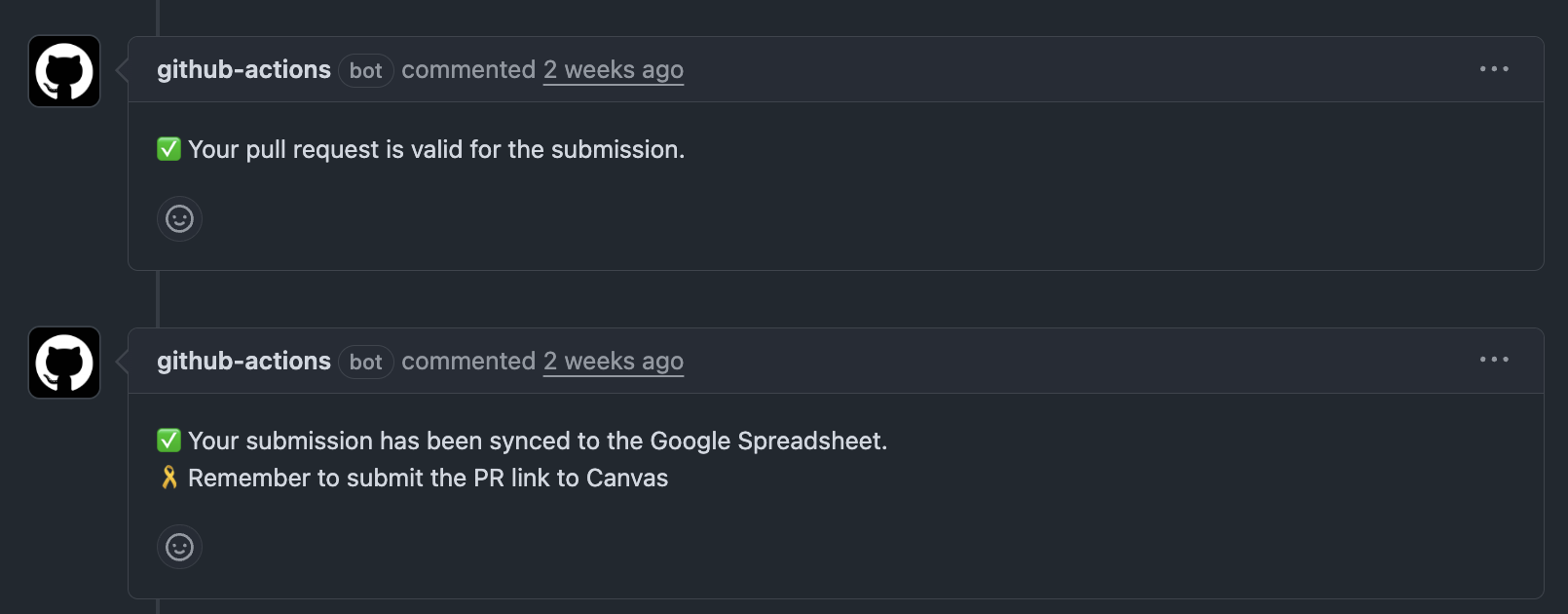Click the github-actions avatar beside the Spreadsheet sync comment
The image size is (1568, 614).
tap(64, 363)
